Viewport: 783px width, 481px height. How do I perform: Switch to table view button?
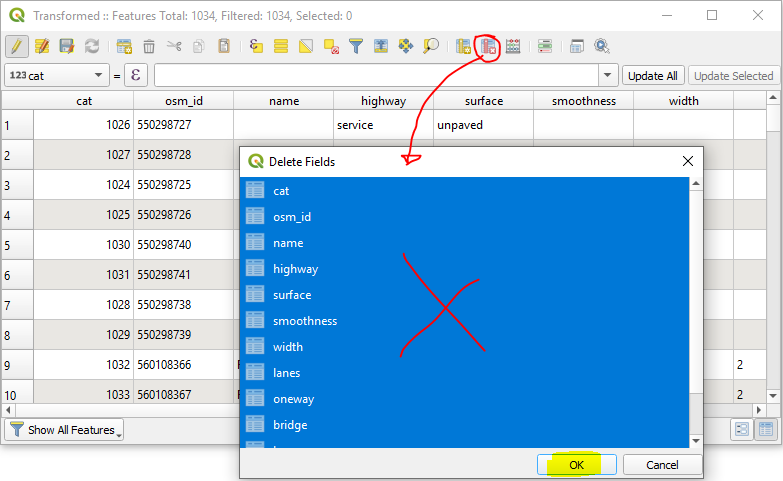[x=766, y=429]
